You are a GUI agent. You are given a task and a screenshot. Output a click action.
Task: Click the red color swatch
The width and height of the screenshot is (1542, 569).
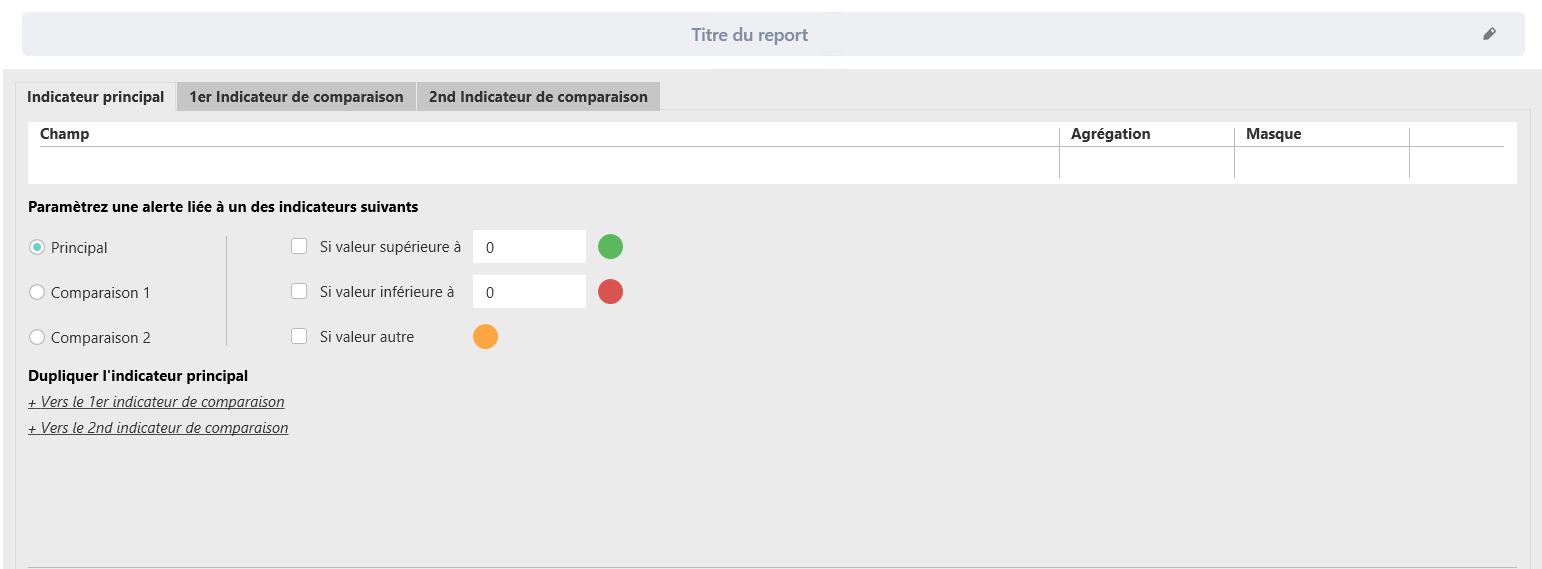610,292
